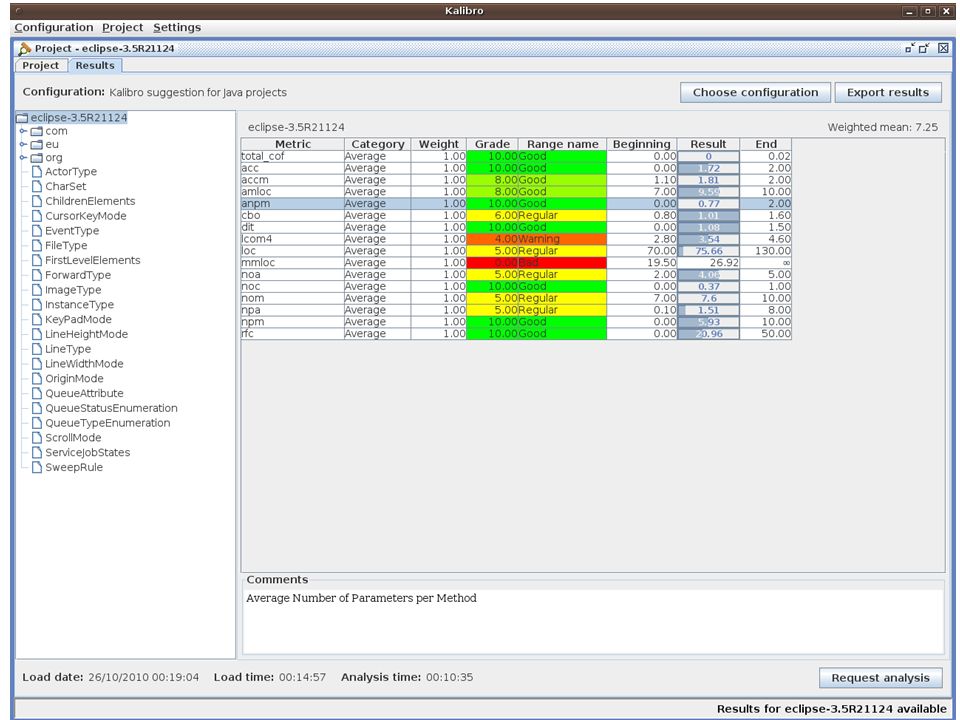
Task: Click the rfc result bar 20.96
Action: tap(708, 334)
